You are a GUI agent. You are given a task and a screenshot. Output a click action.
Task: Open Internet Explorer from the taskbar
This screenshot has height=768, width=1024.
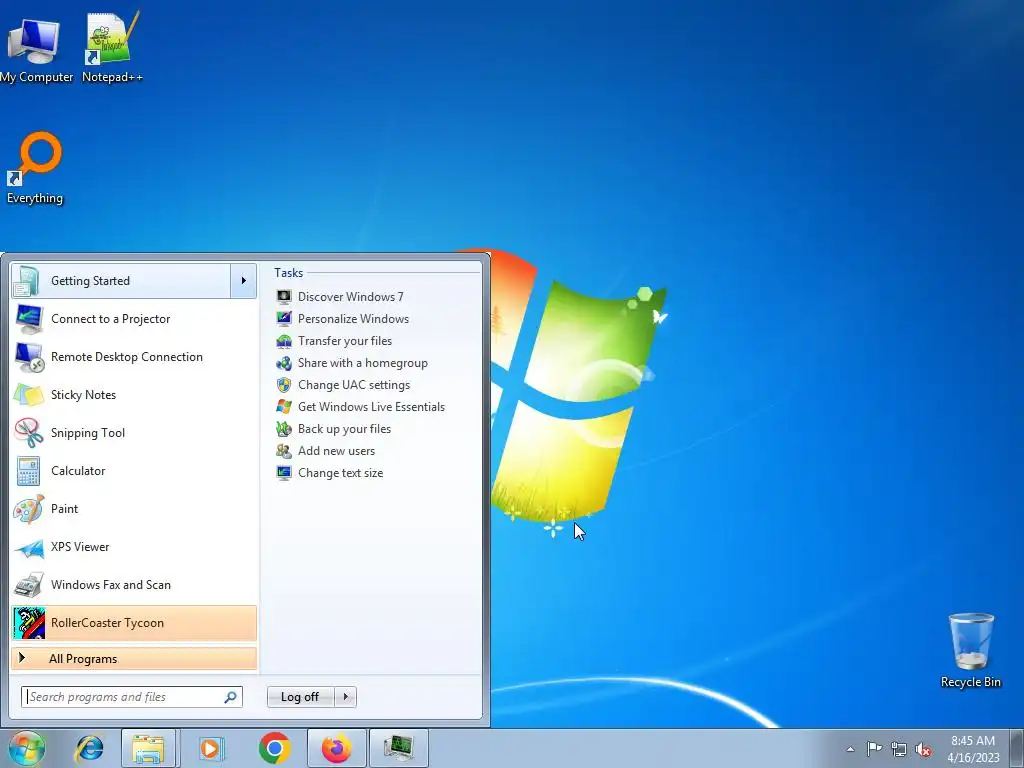pyautogui.click(x=89, y=748)
